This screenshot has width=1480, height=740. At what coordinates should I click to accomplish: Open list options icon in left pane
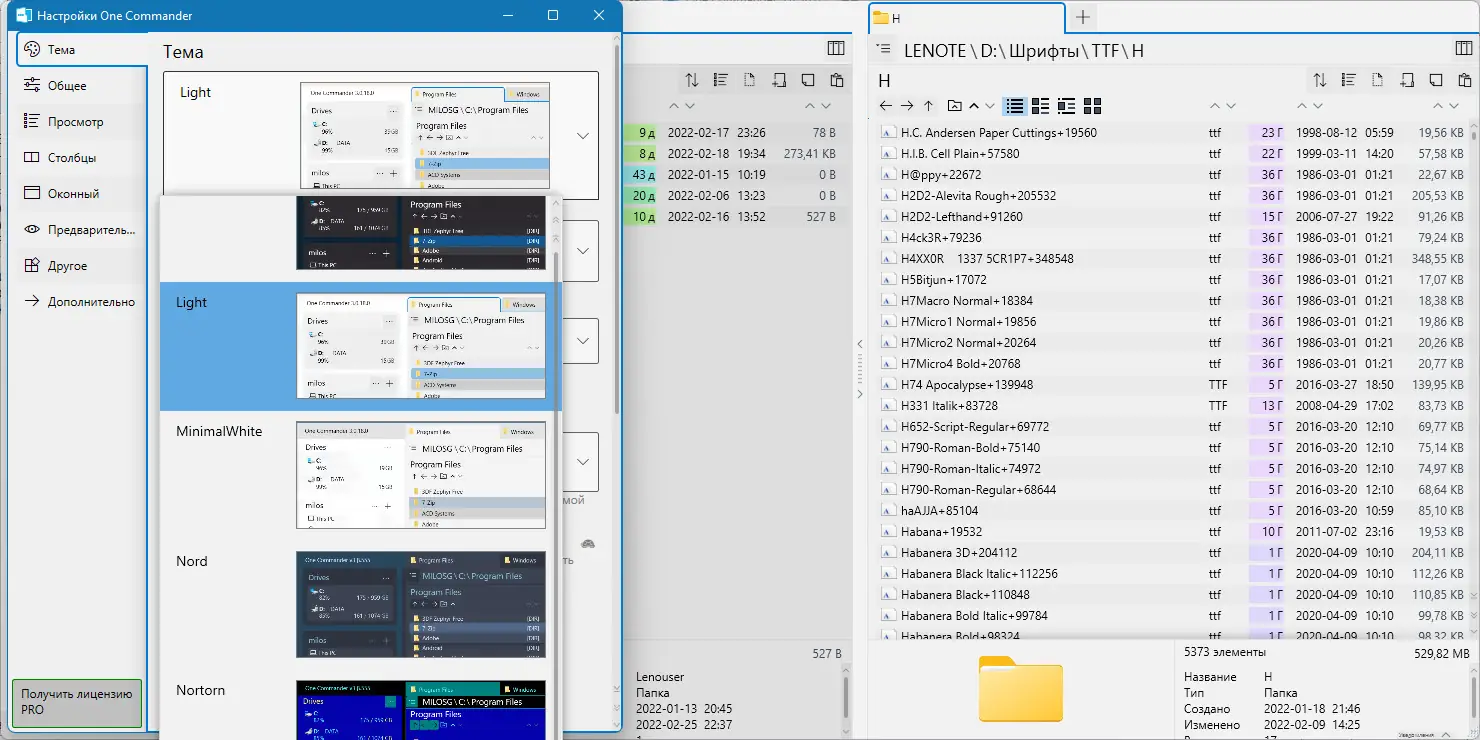[721, 80]
